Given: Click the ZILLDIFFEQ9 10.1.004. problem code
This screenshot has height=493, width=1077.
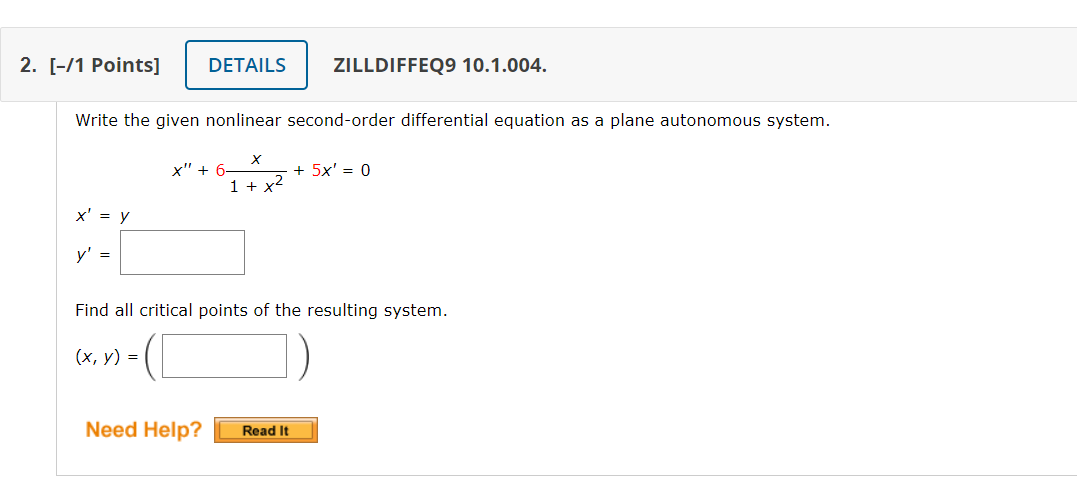Looking at the screenshot, I should click(x=440, y=65).
